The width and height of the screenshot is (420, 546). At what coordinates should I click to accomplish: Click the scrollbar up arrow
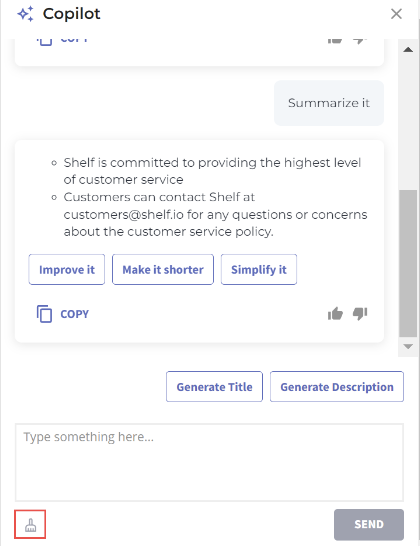408,49
